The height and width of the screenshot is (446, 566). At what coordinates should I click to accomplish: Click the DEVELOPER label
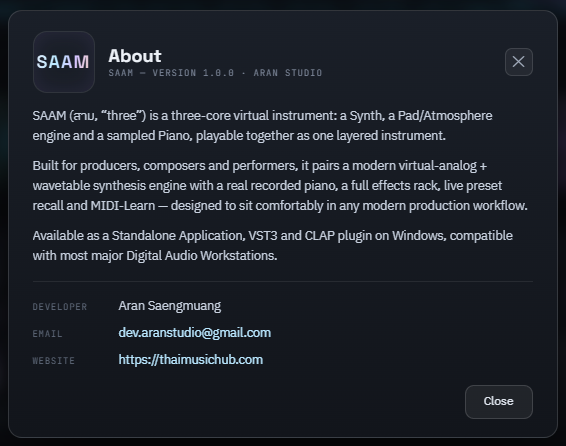coord(60,307)
